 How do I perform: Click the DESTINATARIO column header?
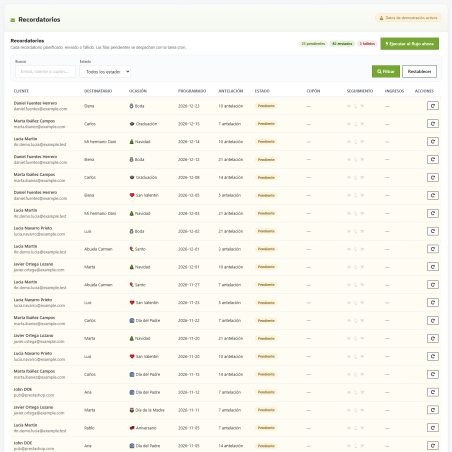tap(98, 91)
